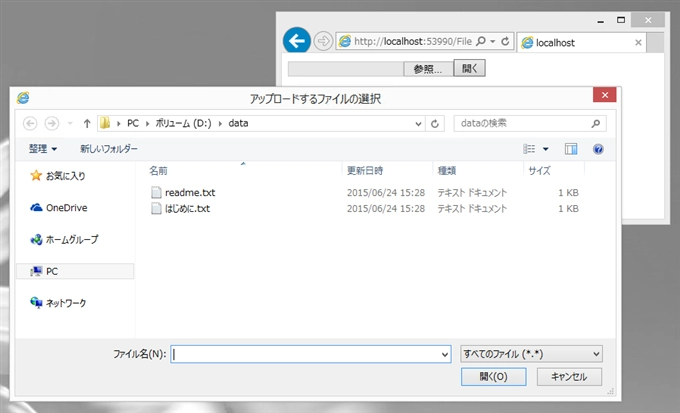Click the はじめに.txt document icon

156,209
